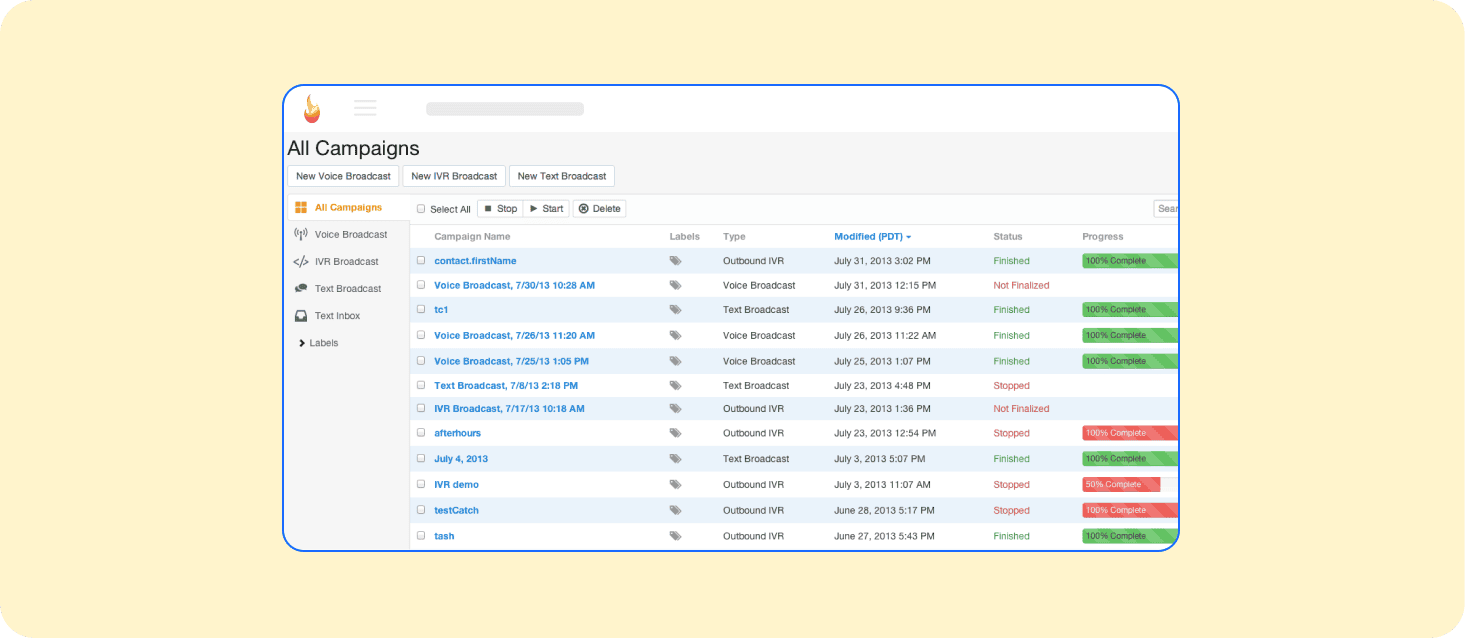Image resolution: width=1465 pixels, height=638 pixels.
Task: Expand the Labels section in the sidebar
Action: (318, 343)
